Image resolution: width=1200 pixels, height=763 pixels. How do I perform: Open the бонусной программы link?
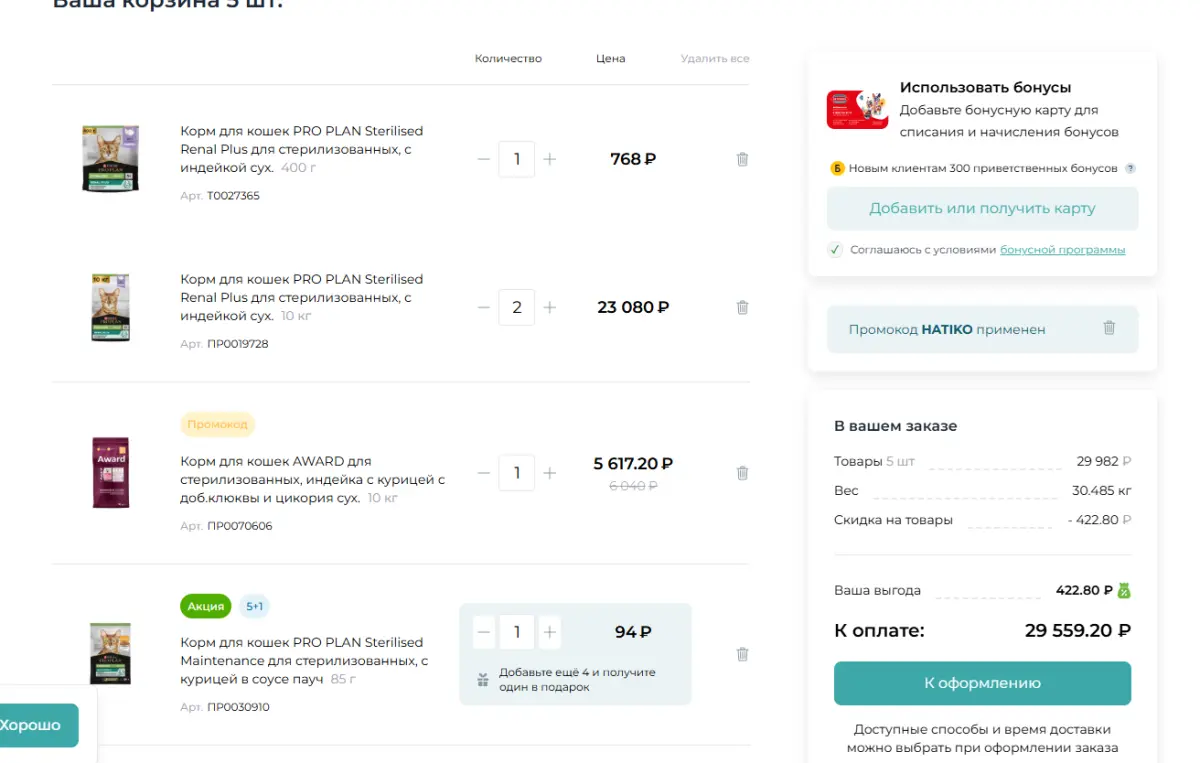(1062, 250)
